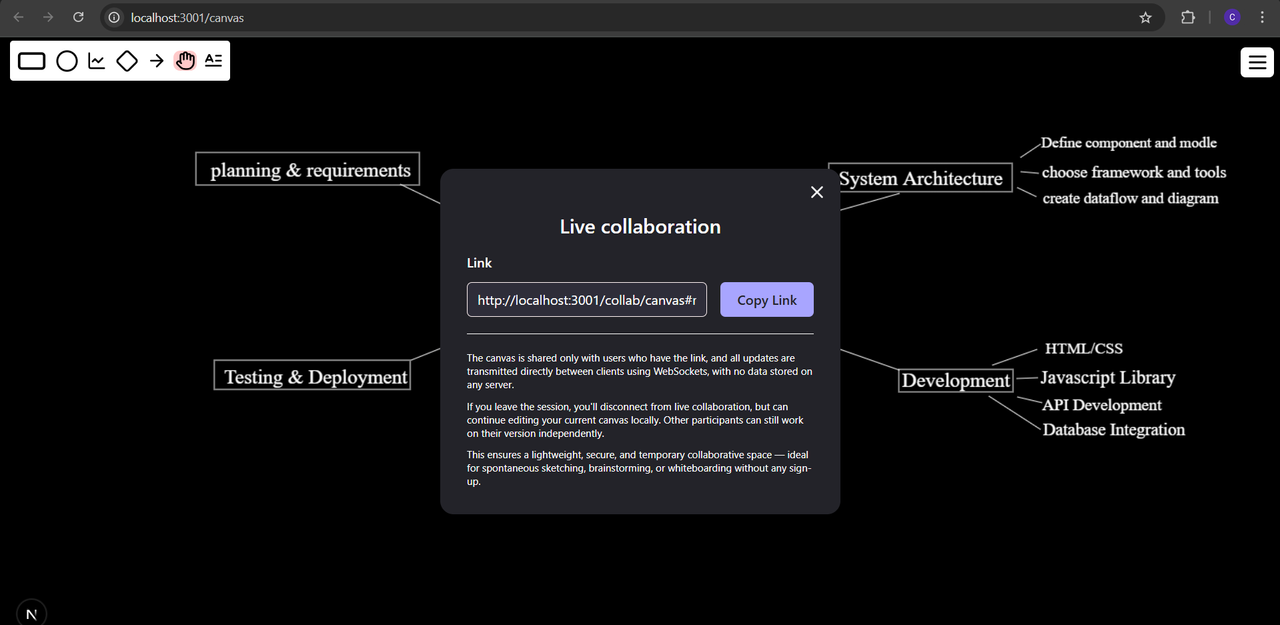The width and height of the screenshot is (1280, 625).
Task: Open the Chrome profile avatar
Action: 1232,17
